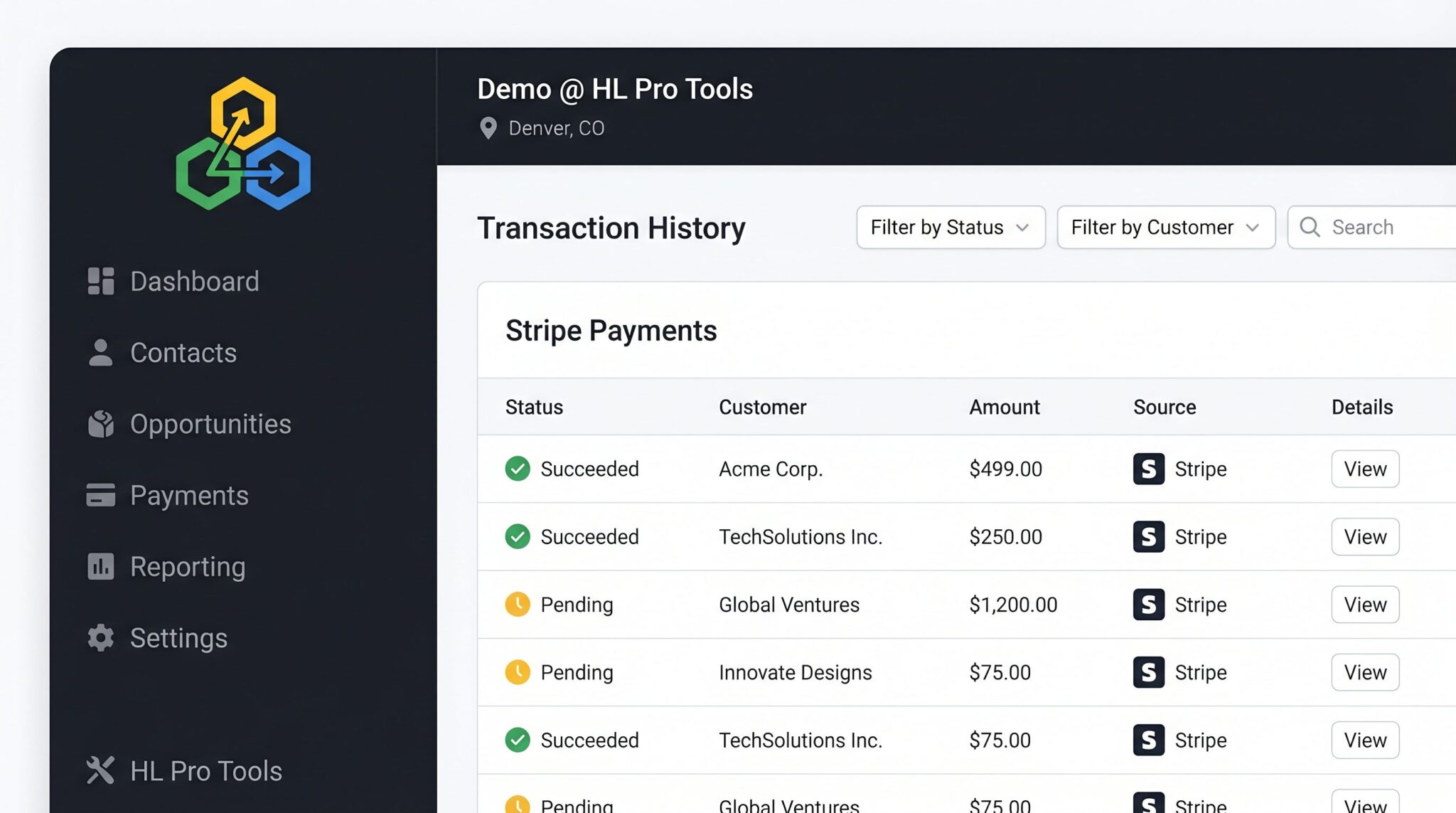This screenshot has height=813, width=1456.
Task: Click the Opportunities icon in sidebar
Action: [x=100, y=424]
